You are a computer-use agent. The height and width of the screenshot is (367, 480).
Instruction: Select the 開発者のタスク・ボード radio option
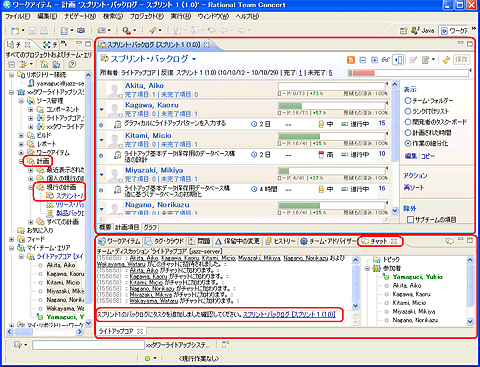pos(407,122)
